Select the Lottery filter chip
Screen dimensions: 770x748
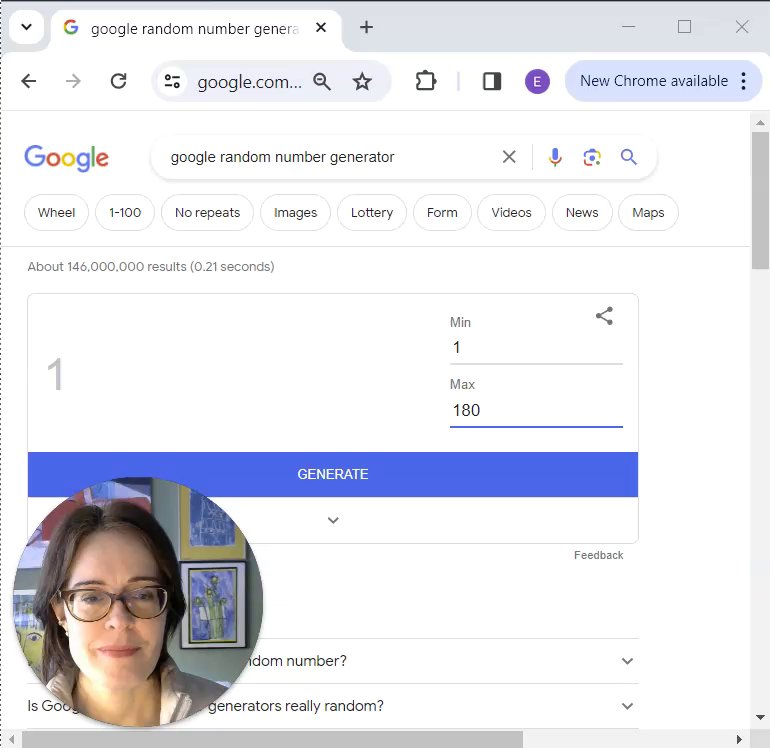(x=372, y=213)
